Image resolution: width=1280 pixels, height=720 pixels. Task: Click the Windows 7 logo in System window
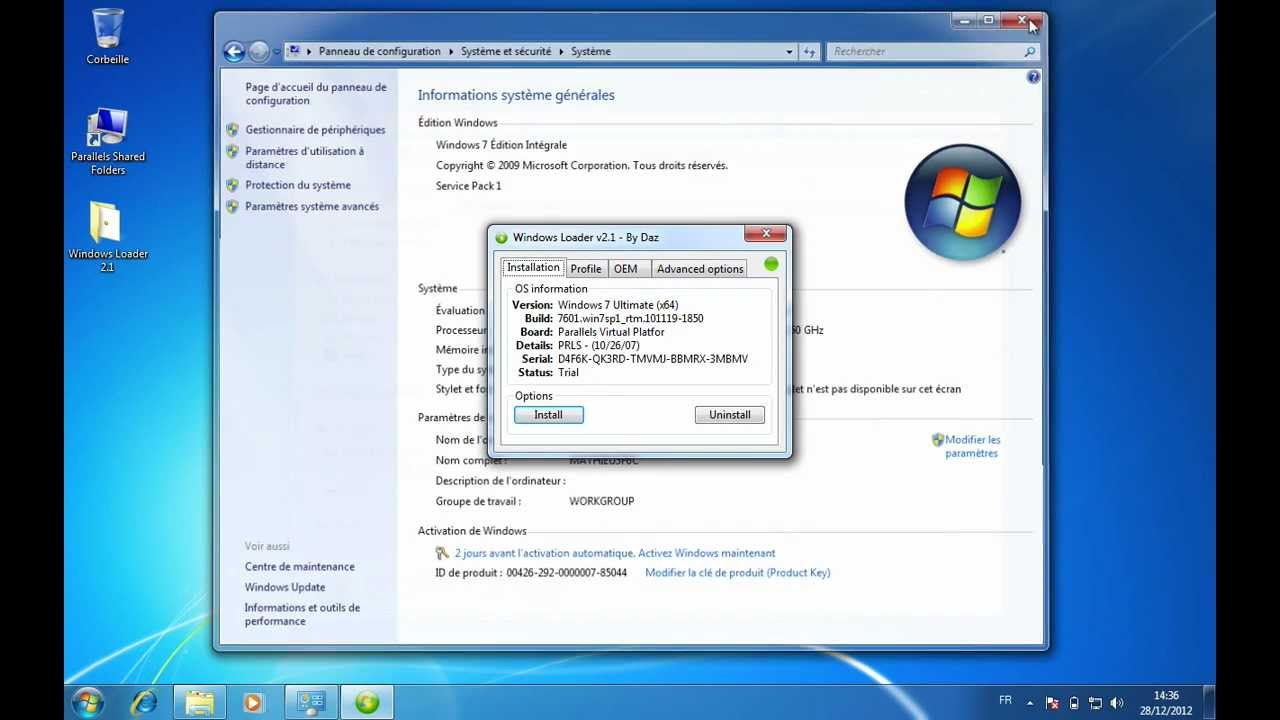coord(962,203)
